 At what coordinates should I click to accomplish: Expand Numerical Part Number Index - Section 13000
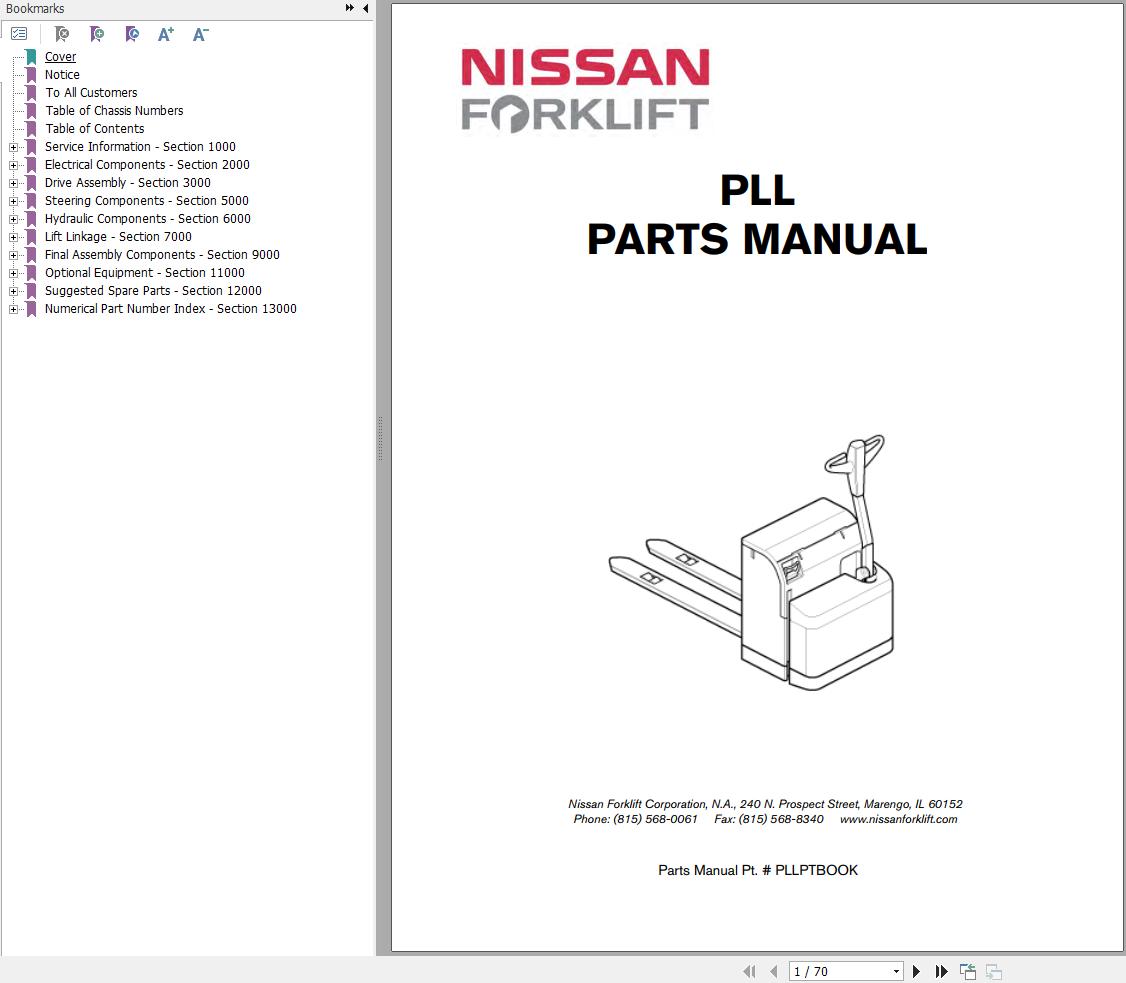tap(13, 309)
